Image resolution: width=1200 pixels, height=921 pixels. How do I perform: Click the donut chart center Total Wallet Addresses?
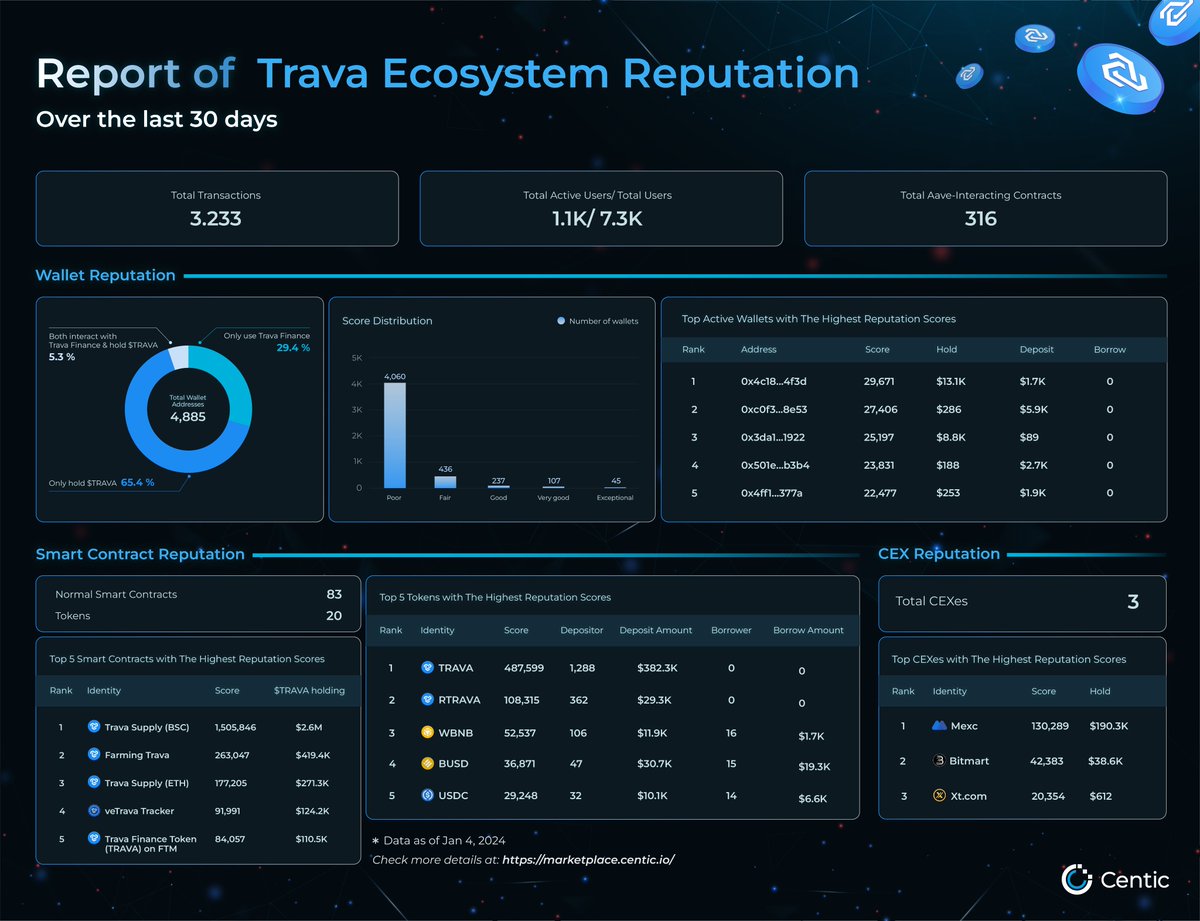point(188,410)
